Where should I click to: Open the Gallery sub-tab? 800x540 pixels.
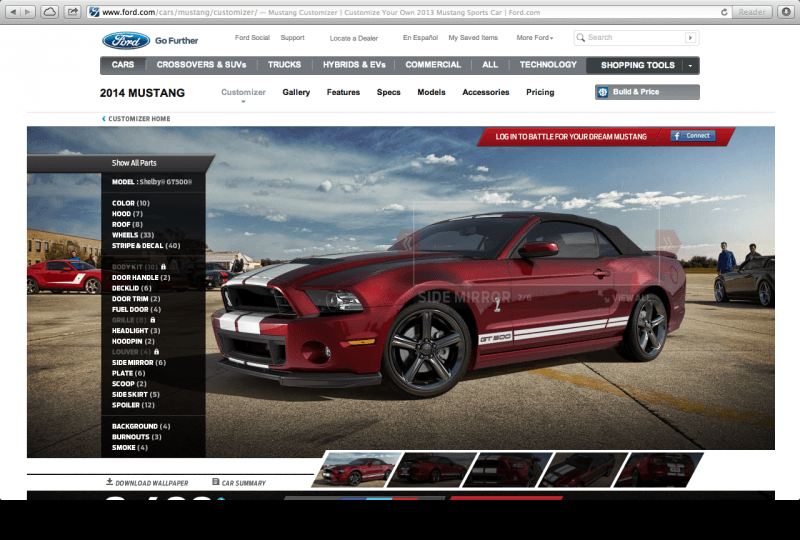[296, 92]
